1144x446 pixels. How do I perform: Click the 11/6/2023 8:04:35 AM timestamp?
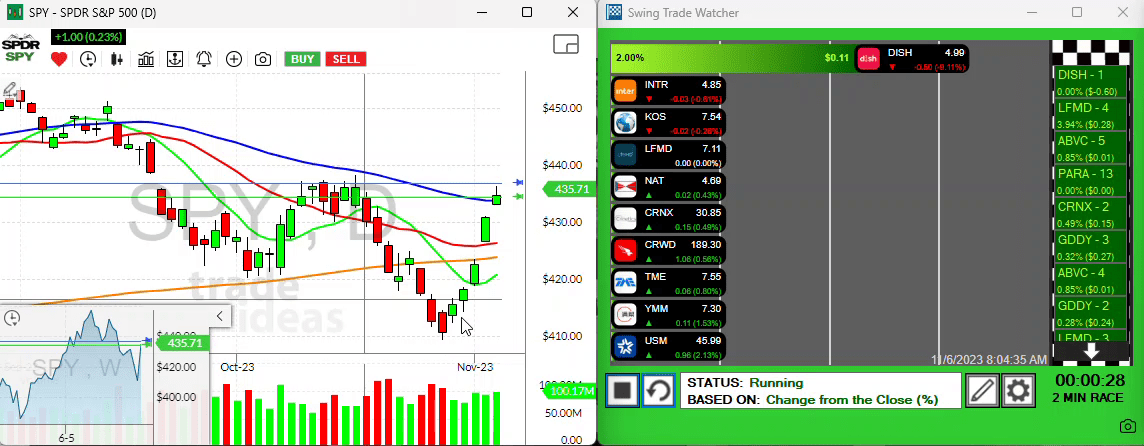[x=989, y=359]
